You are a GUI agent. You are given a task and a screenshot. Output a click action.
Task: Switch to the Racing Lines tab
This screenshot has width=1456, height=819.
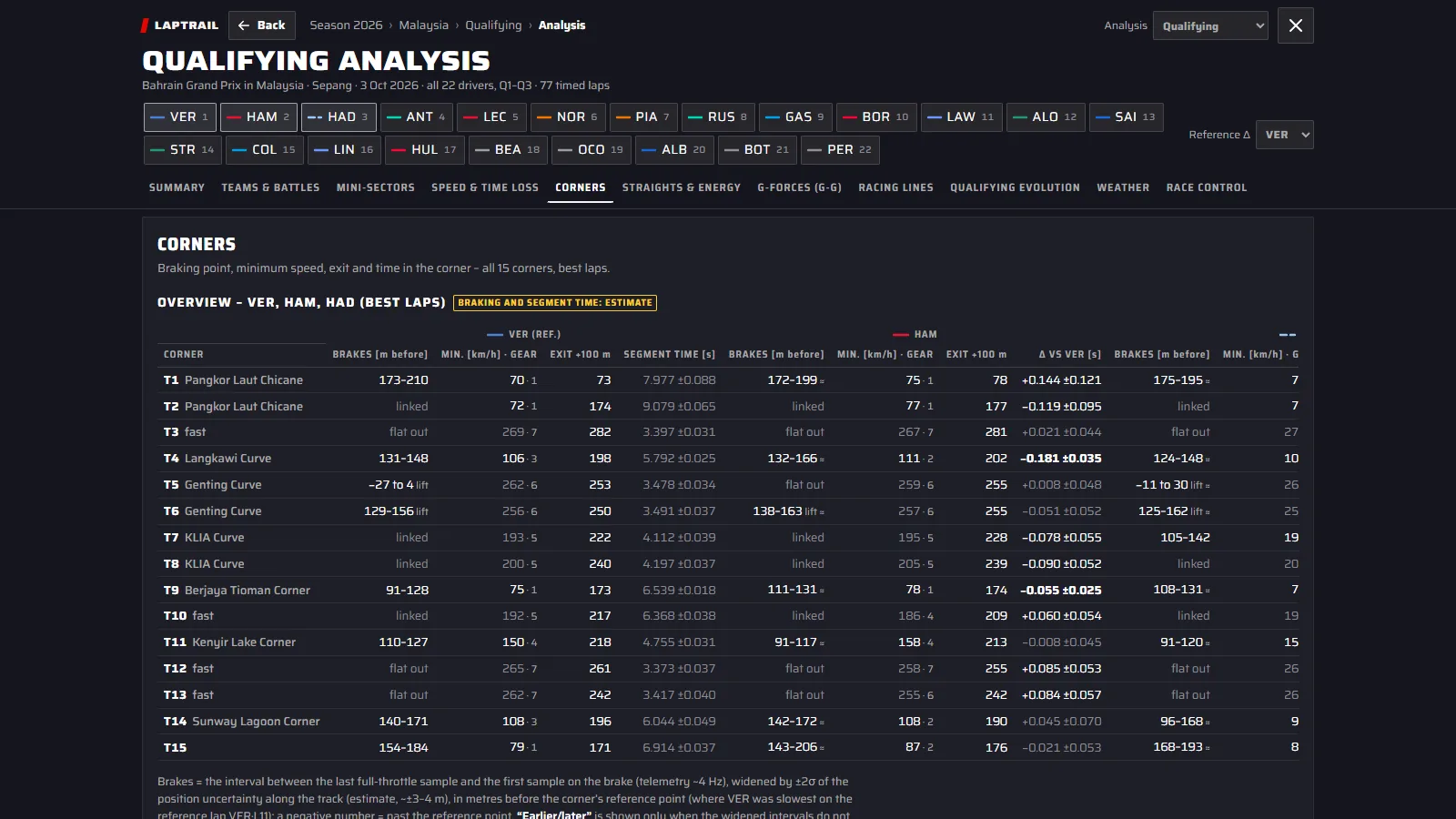pos(896,187)
